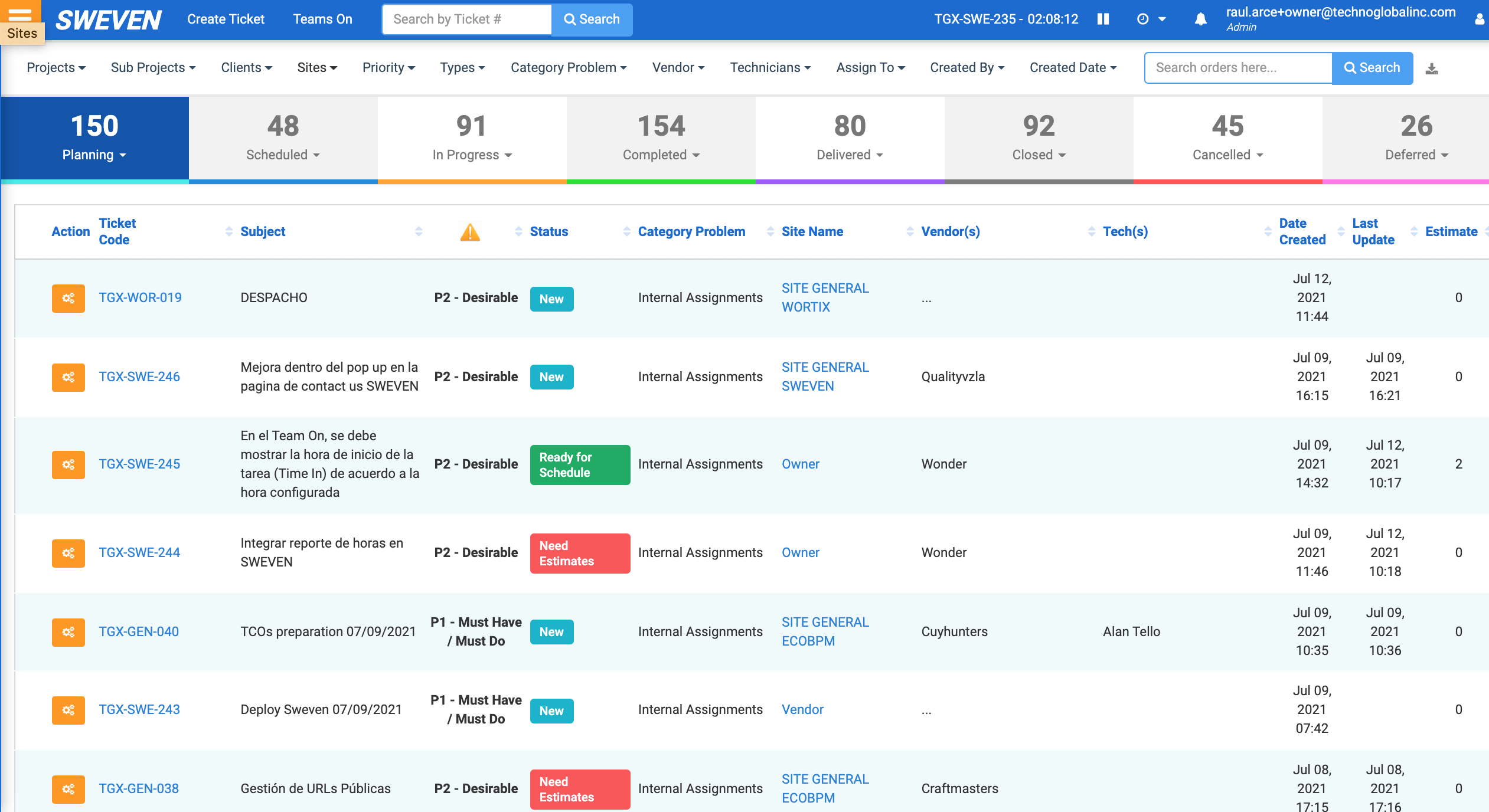Open ticket TGX-SWE-246 link
Screen dimensions: 1489x812
[x=139, y=377]
